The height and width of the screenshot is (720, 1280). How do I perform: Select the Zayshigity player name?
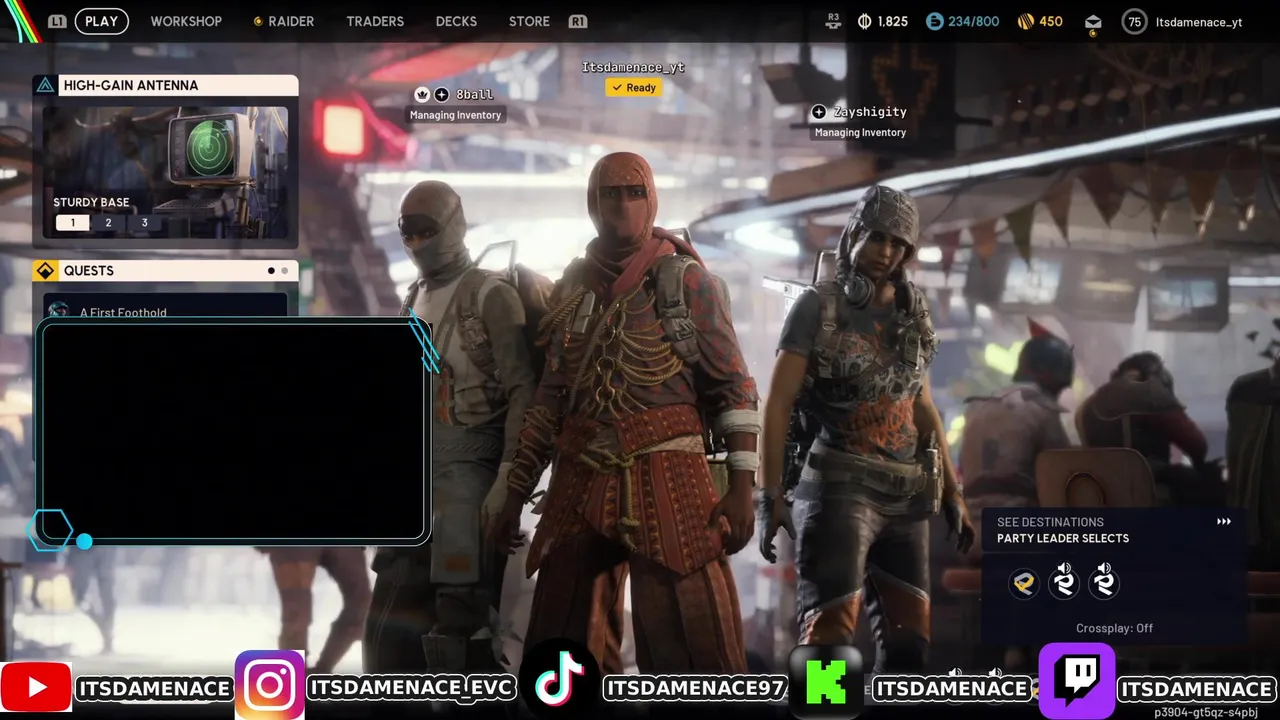tap(870, 112)
